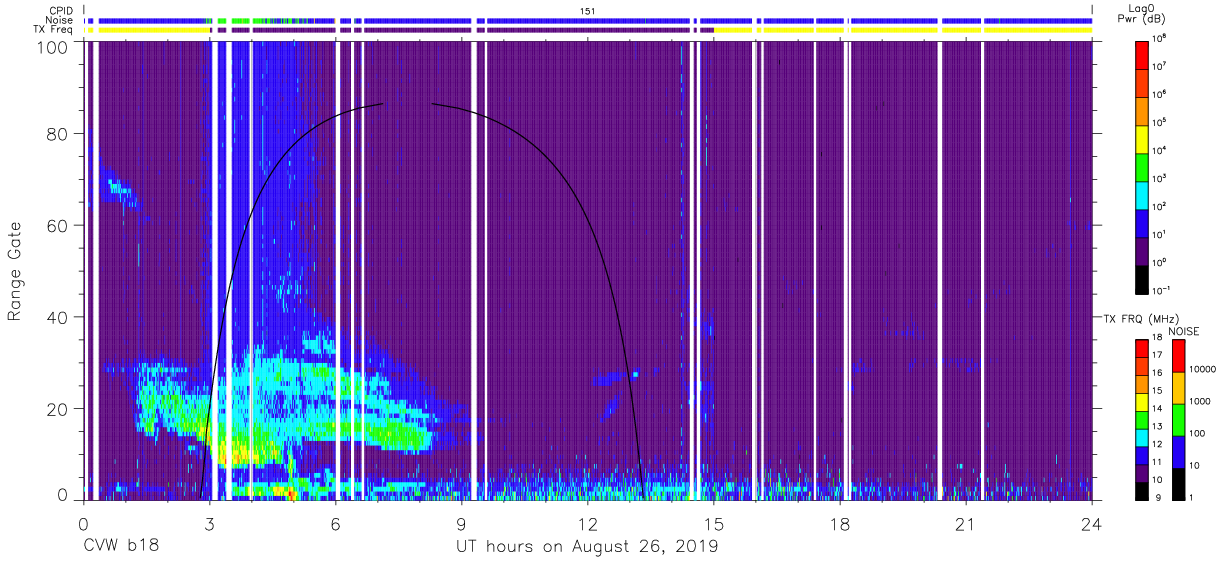This screenshot has height=567, width=1228.
Task: Click the x-axis tick label '6'
Action: click(x=335, y=525)
